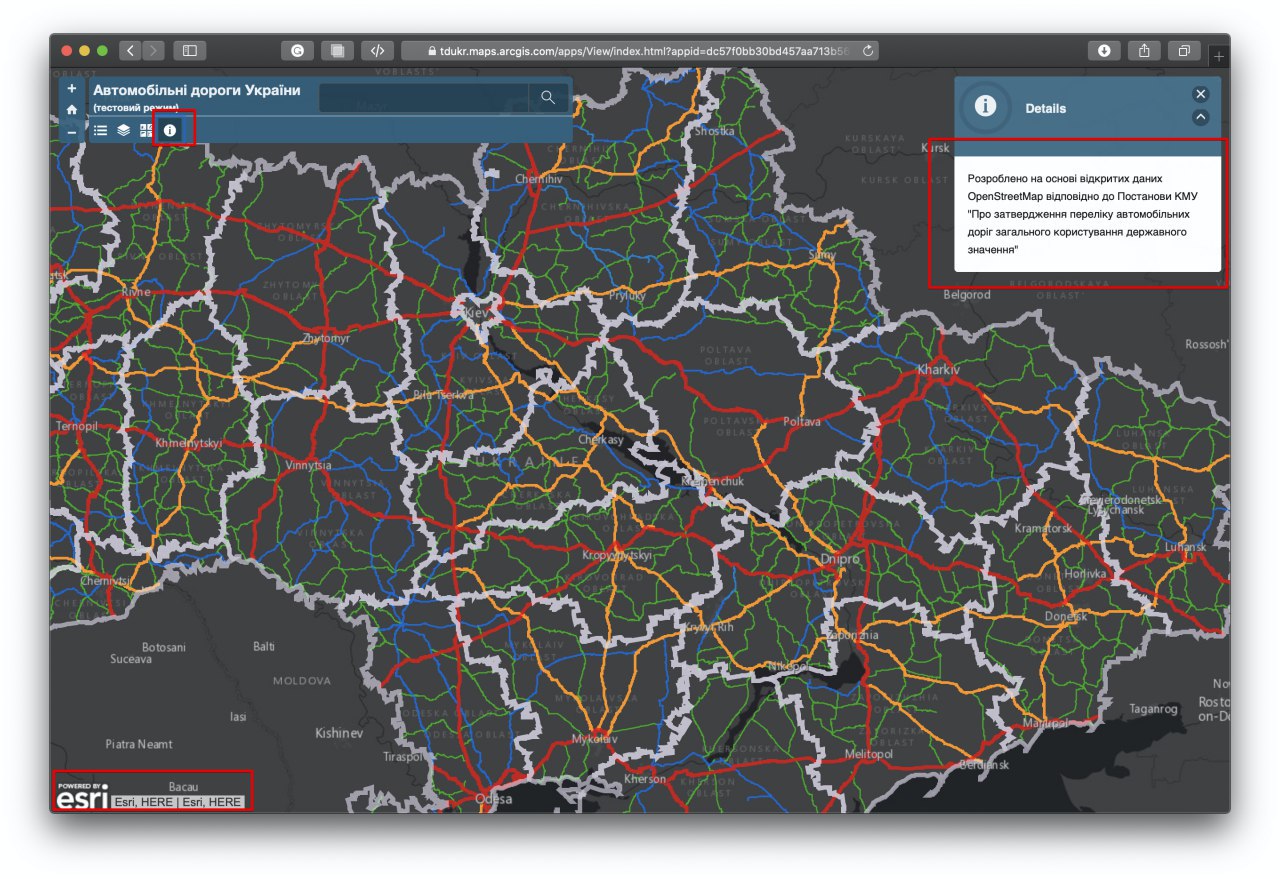Click the Kropyvnytskyi city label on map
The image size is (1280, 879).
tap(617, 555)
